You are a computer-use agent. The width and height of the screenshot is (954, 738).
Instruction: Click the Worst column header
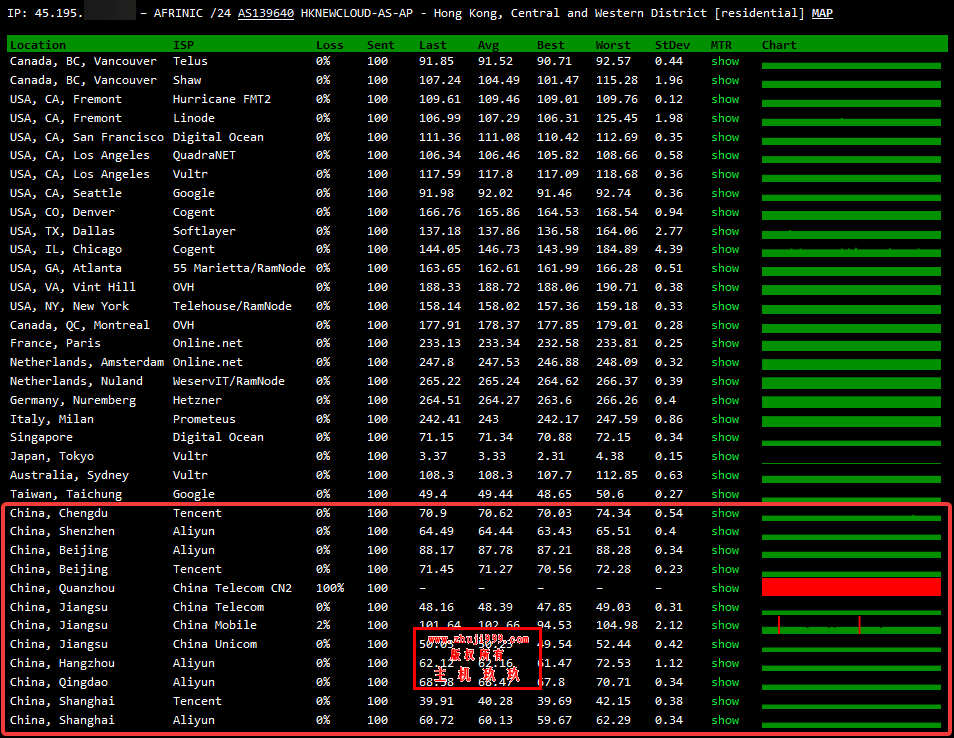[613, 45]
